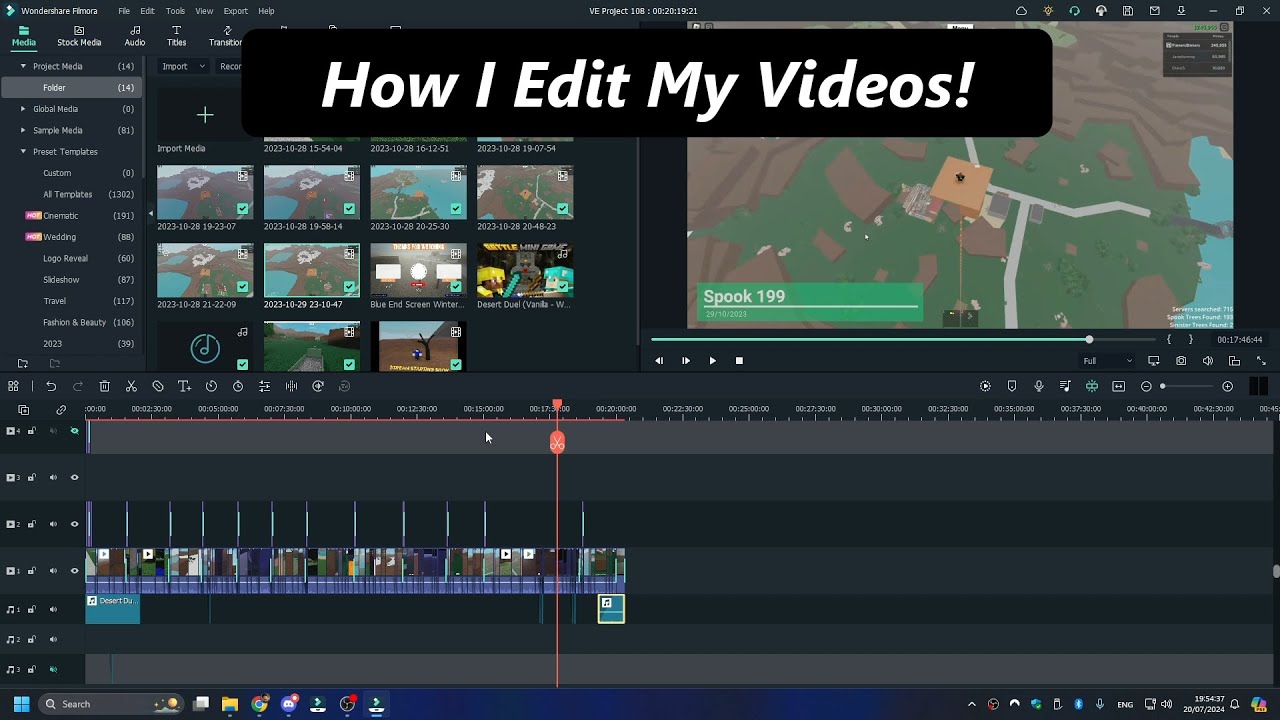Take a preview snapshot with the camera icon
Viewport: 1280px width, 720px height.
click(x=1181, y=361)
